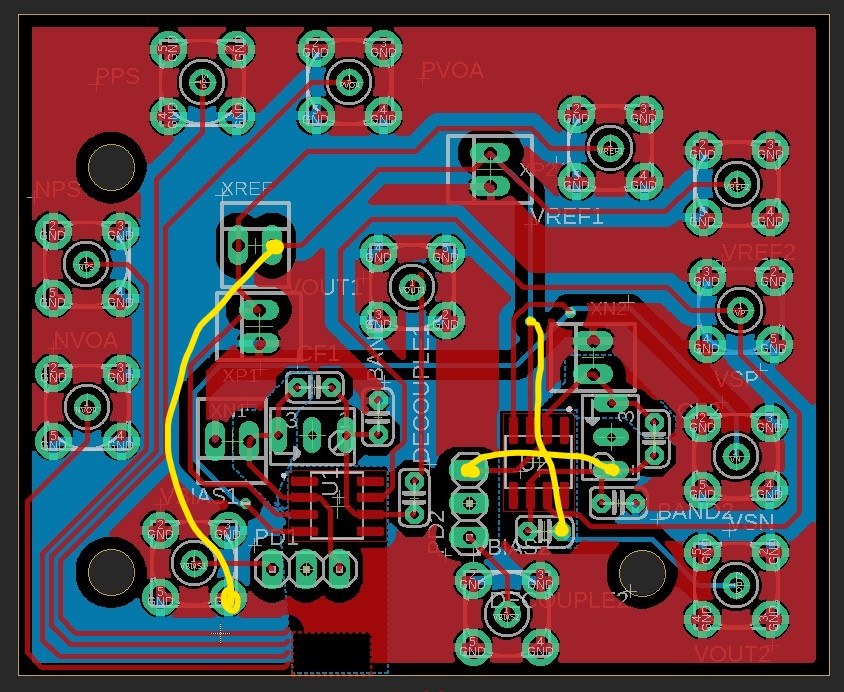Image resolution: width=844 pixels, height=692 pixels.
Task: Click the NPS component label
Action: coord(57,189)
